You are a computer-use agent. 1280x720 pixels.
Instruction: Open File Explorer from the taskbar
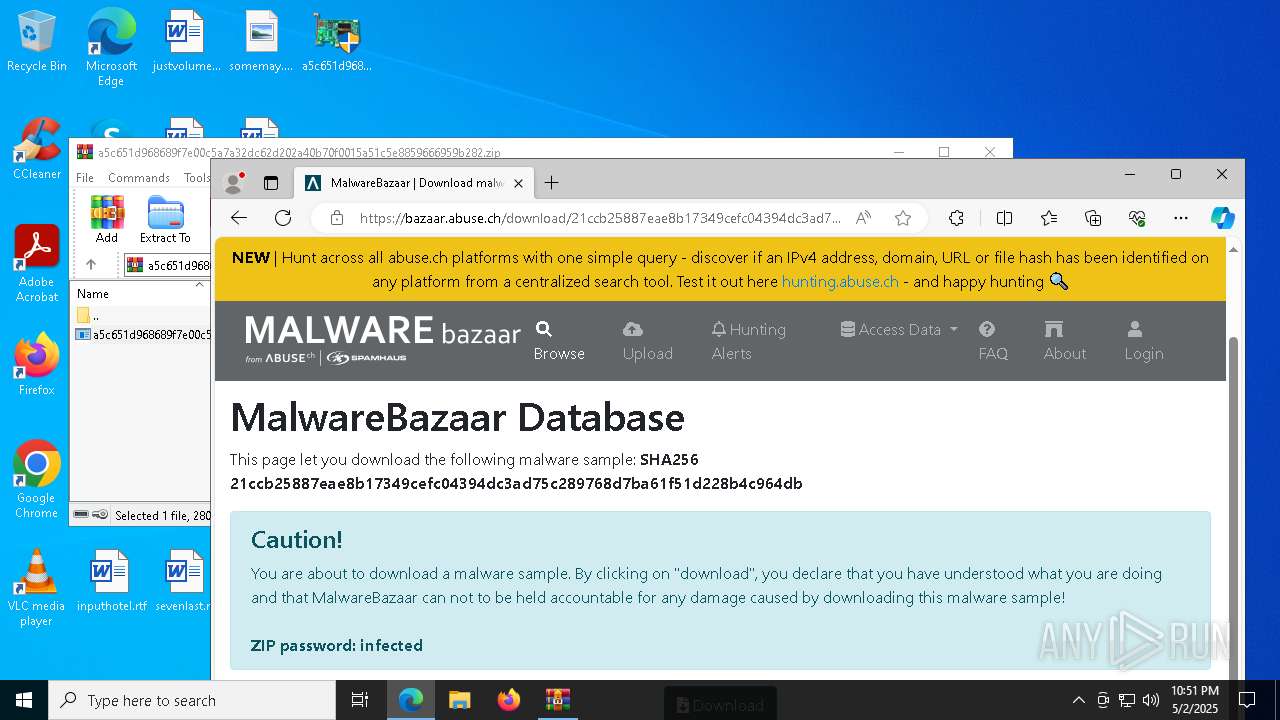pos(459,700)
